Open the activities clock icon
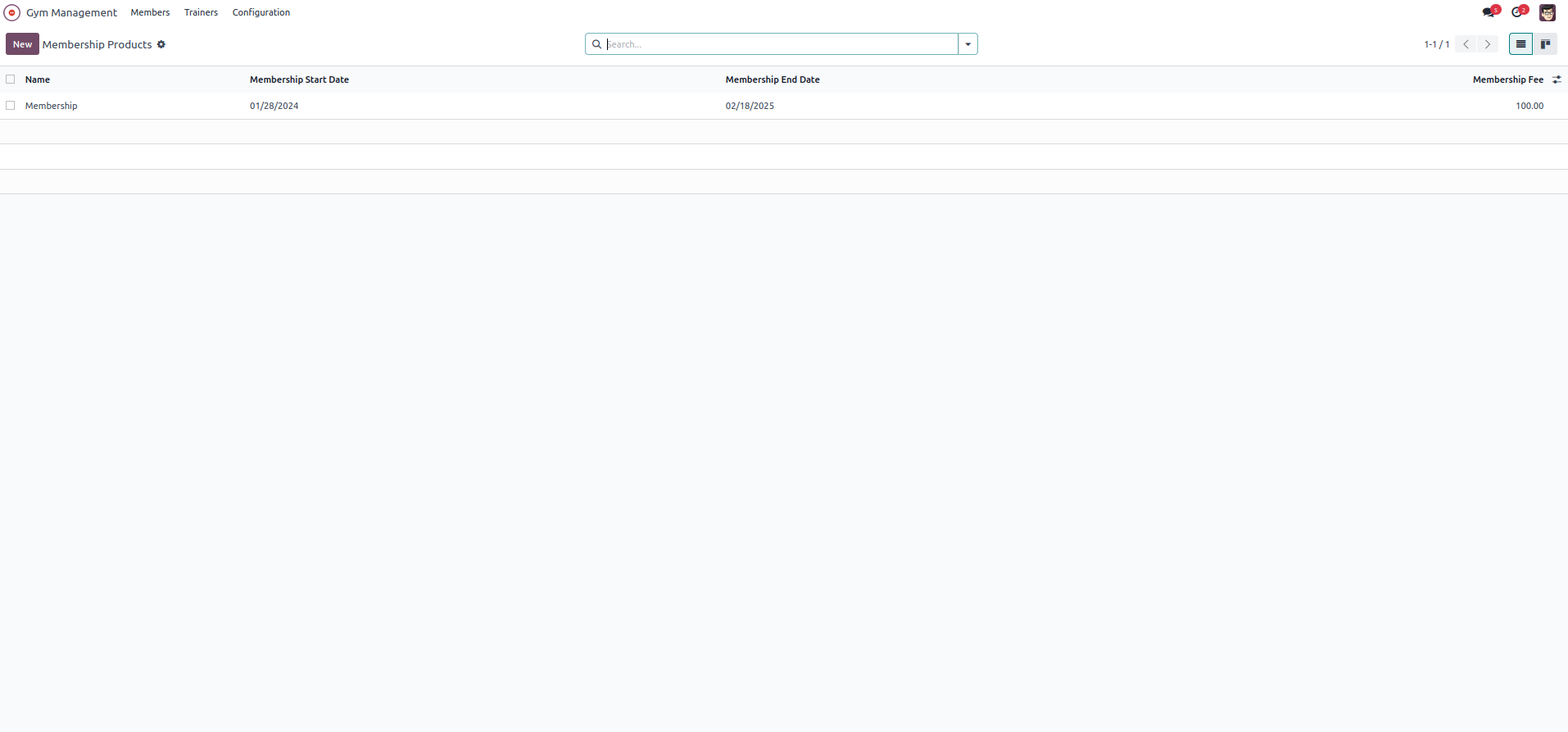The height and width of the screenshot is (732, 1568). coord(1519,11)
